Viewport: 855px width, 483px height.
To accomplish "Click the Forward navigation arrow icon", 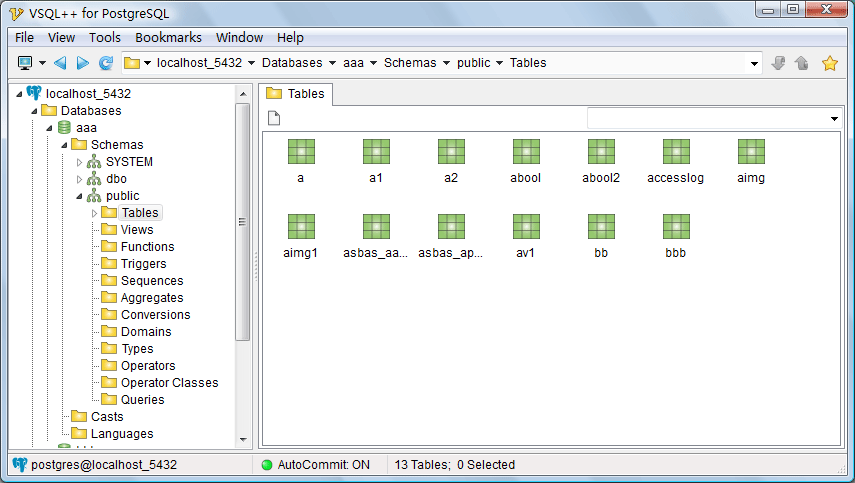I will [x=83, y=63].
